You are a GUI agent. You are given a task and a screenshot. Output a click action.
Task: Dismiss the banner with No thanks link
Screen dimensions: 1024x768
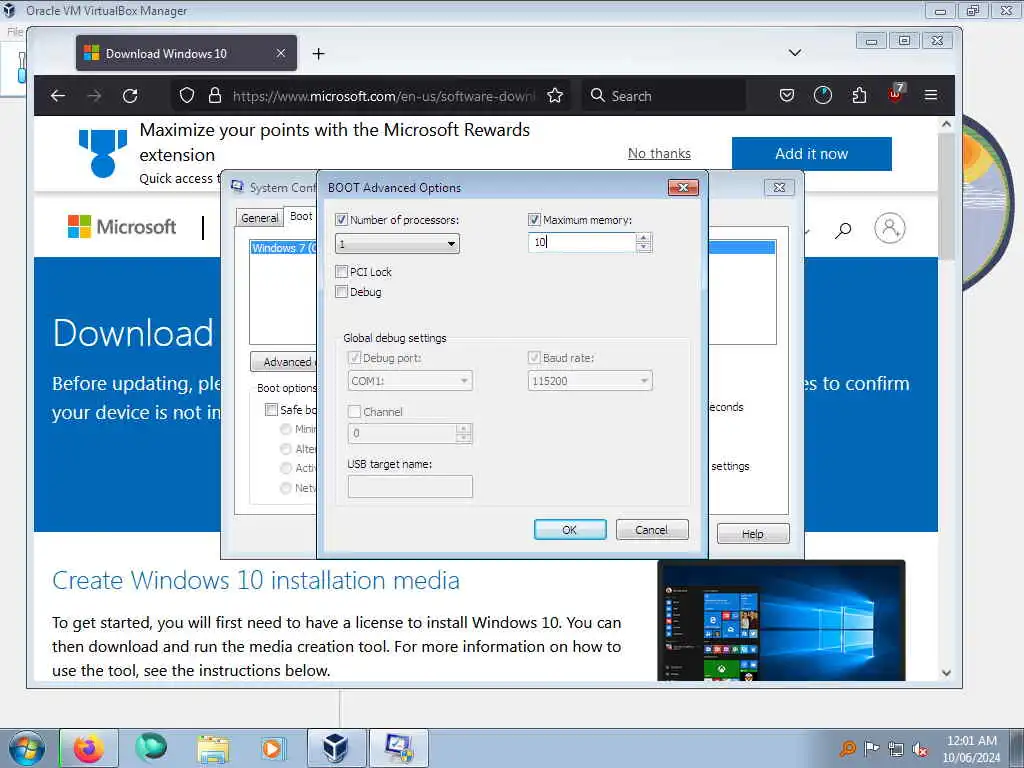click(659, 153)
